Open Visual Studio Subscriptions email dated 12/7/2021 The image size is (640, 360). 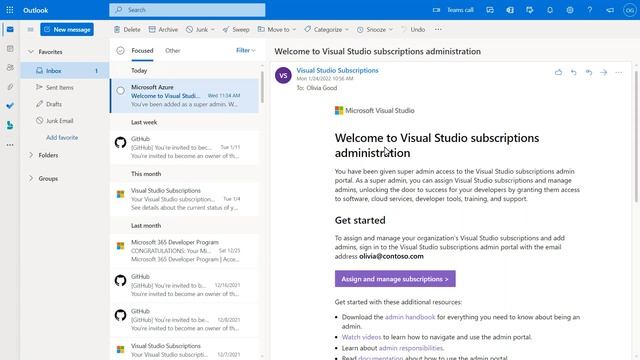pos(184,350)
